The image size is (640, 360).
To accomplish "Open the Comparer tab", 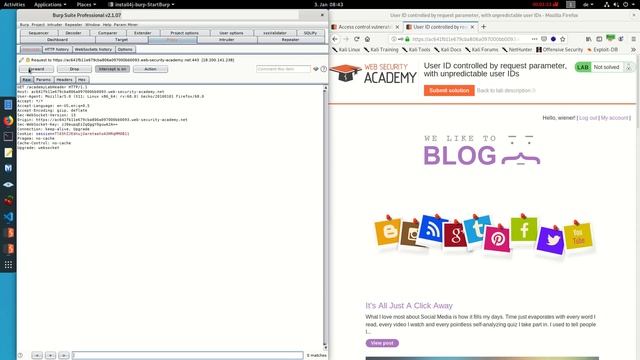I will pos(107,33).
